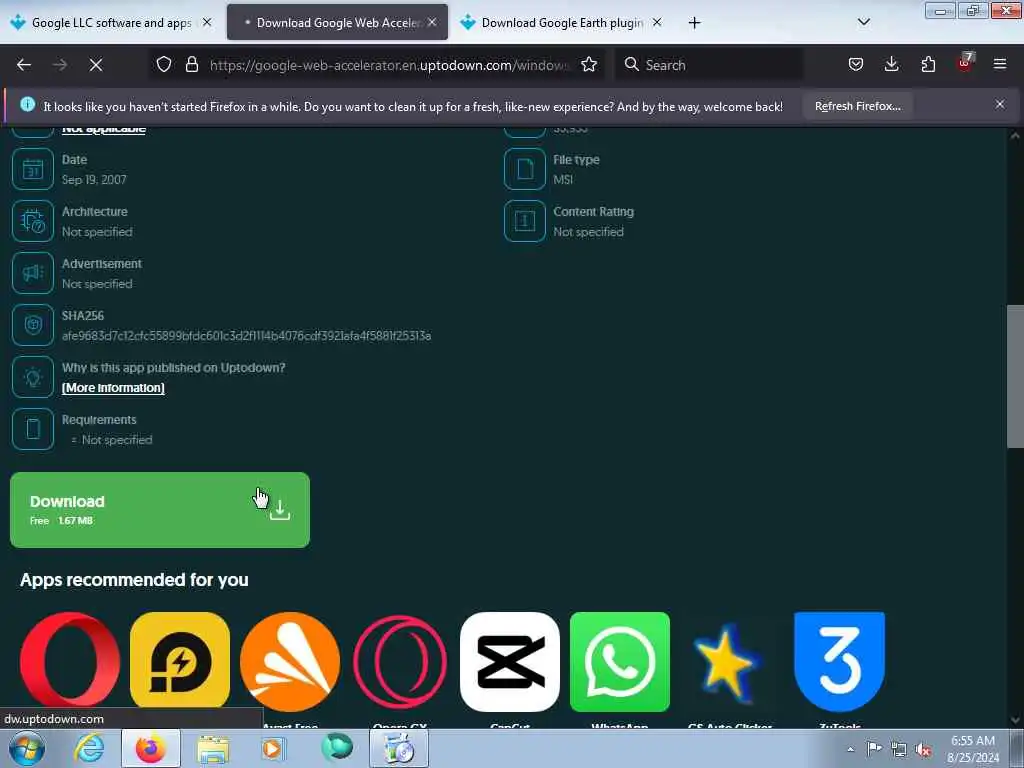
Task: Switch to Download Google Earth plugin tab
Action: pyautogui.click(x=562, y=23)
